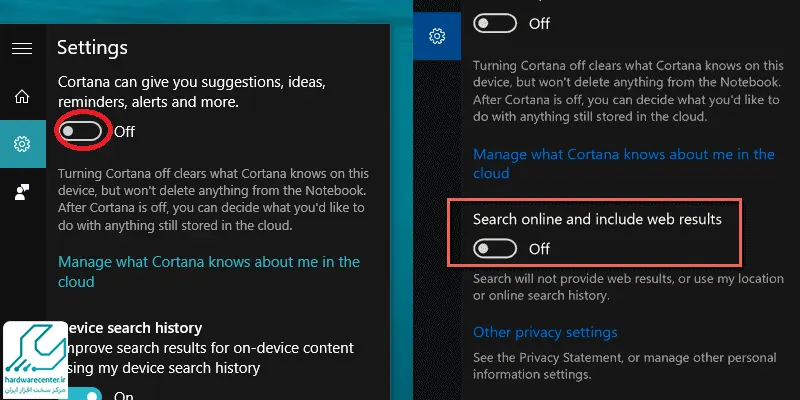The width and height of the screenshot is (800, 400).
Task: Go to Cortana Home icon in sidebar
Action: point(22,96)
